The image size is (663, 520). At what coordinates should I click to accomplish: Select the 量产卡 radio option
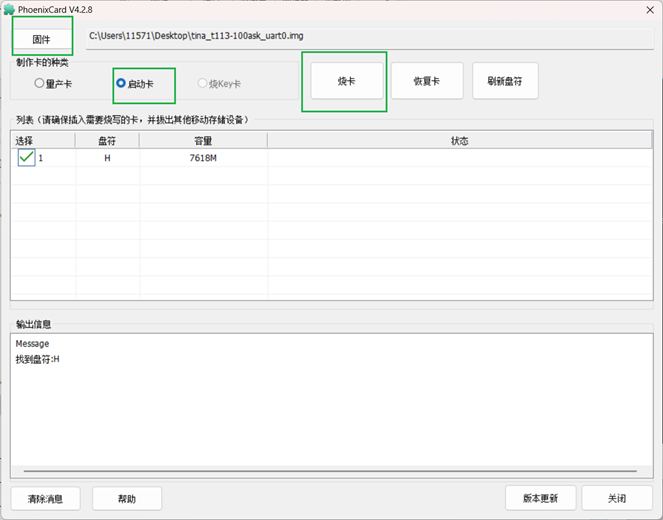(x=53, y=84)
